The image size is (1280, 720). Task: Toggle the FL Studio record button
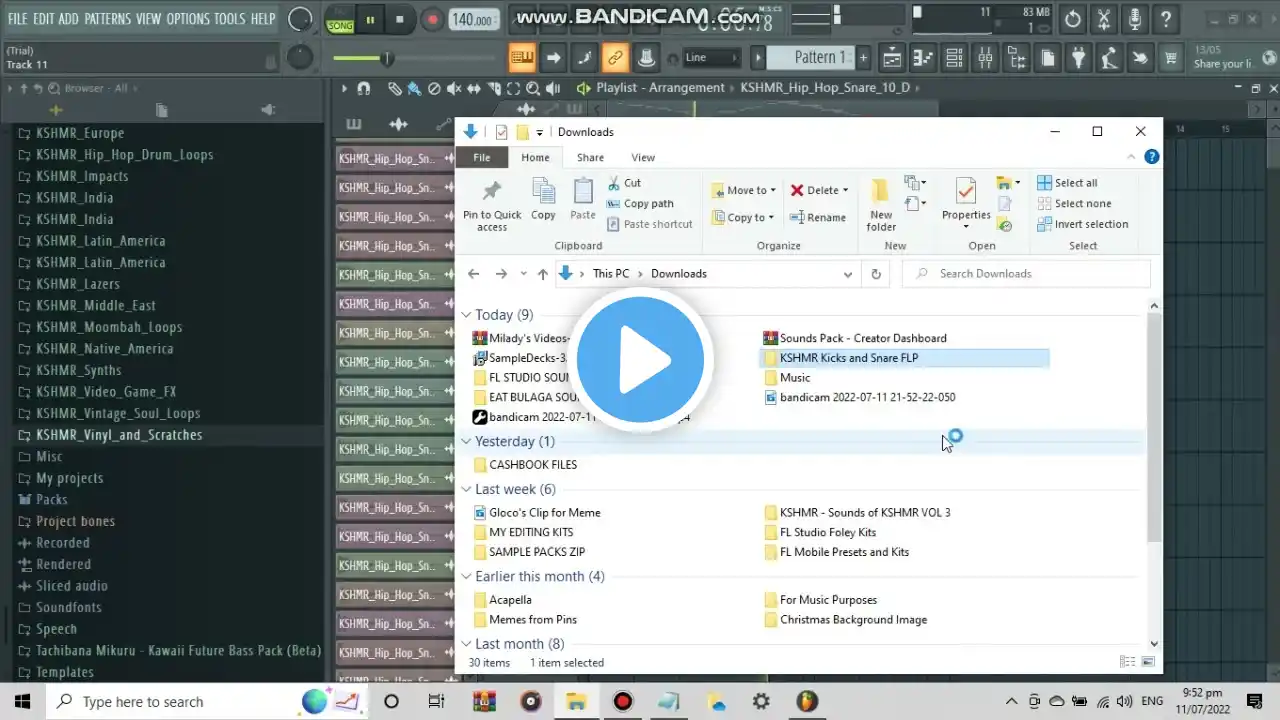pos(432,19)
